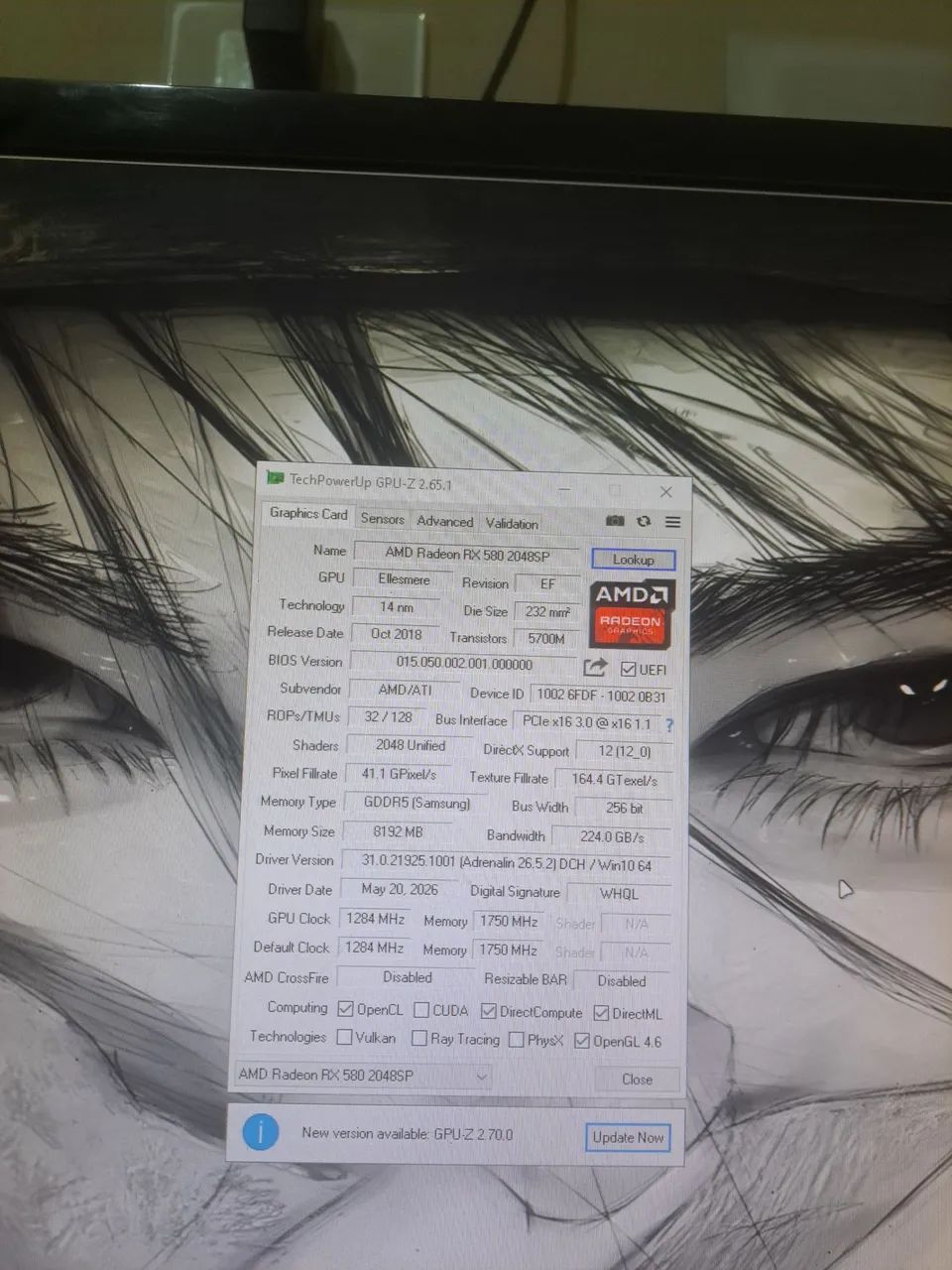The image size is (952, 1270).
Task: Click the blue info icon
Action: coord(261,1131)
